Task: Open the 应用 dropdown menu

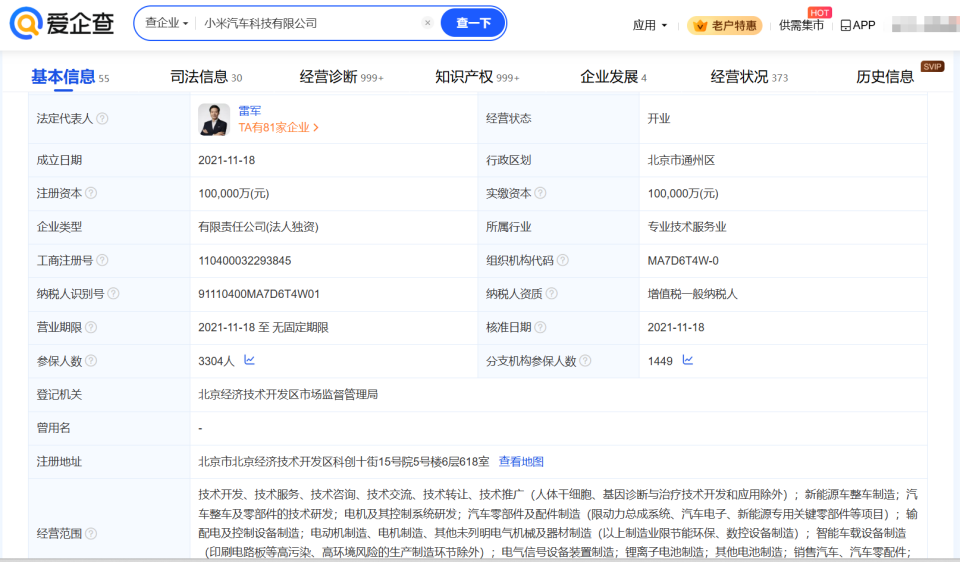Action: coord(650,25)
